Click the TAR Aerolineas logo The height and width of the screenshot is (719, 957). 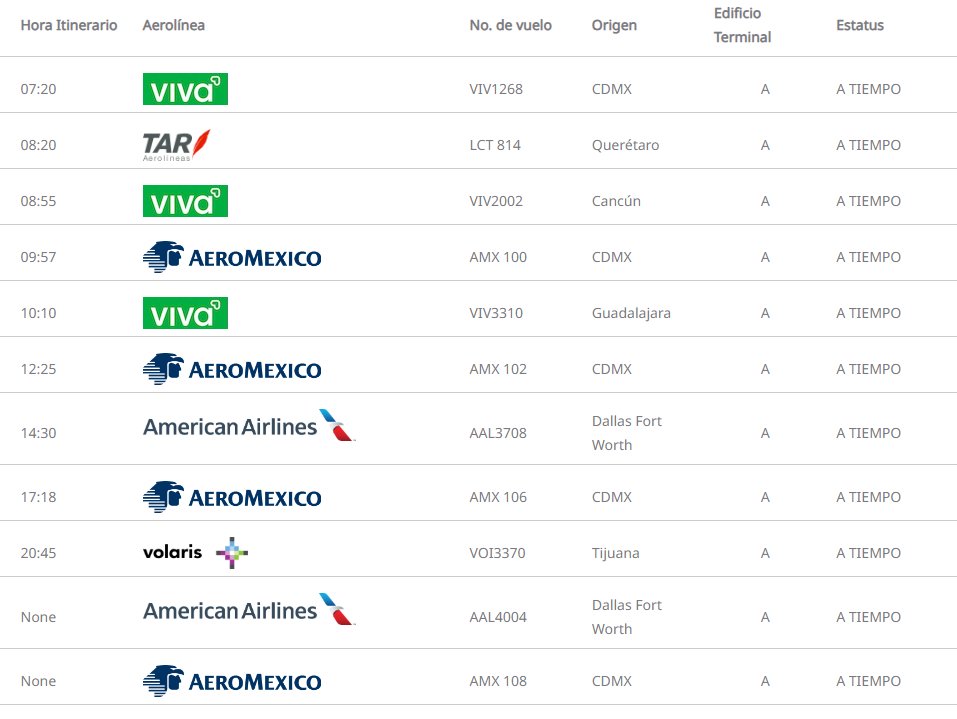(x=176, y=145)
